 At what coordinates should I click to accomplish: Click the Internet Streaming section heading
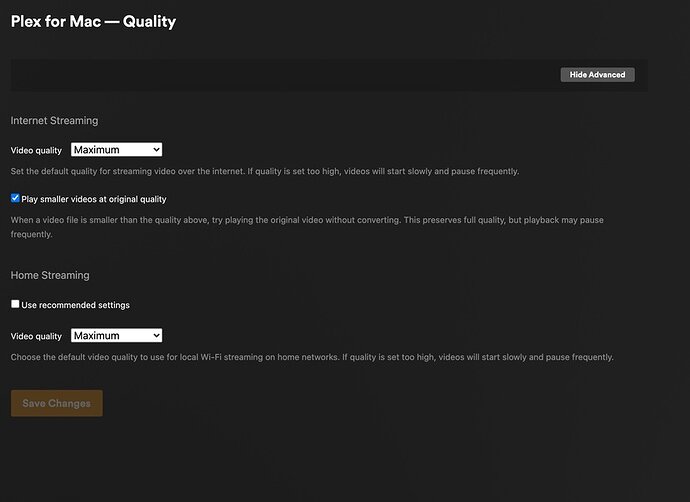(55, 121)
